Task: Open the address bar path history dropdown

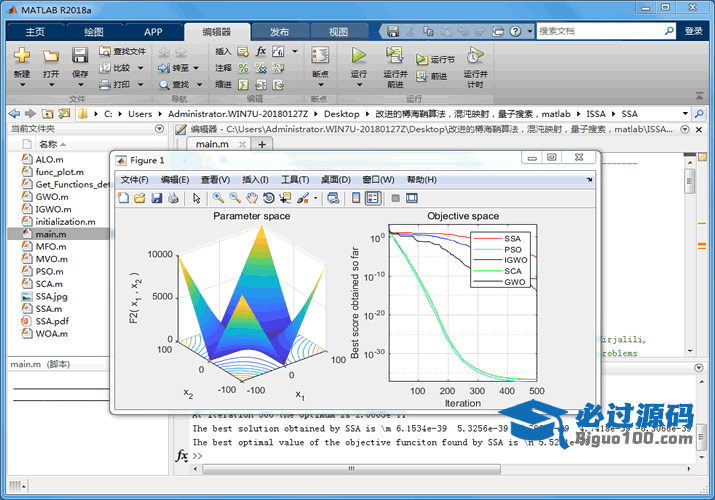Action: pos(685,113)
